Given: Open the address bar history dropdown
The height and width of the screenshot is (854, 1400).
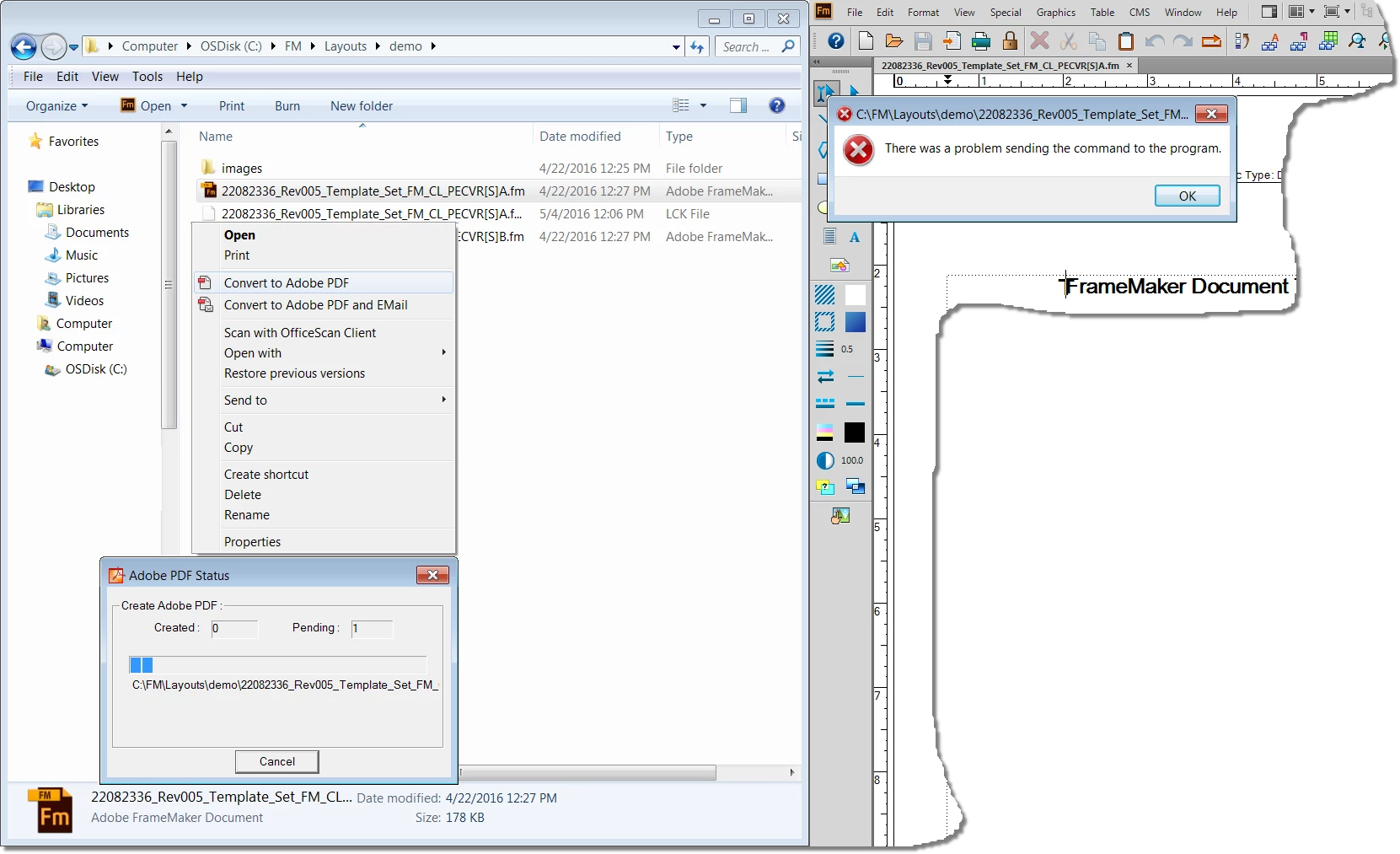Looking at the screenshot, I should tap(676, 47).
